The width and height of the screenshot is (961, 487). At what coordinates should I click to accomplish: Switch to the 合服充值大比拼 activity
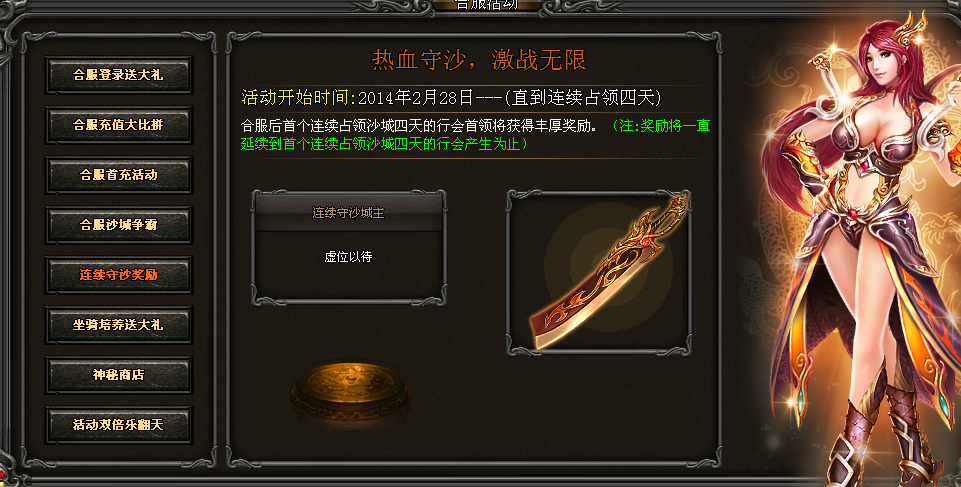(x=118, y=125)
